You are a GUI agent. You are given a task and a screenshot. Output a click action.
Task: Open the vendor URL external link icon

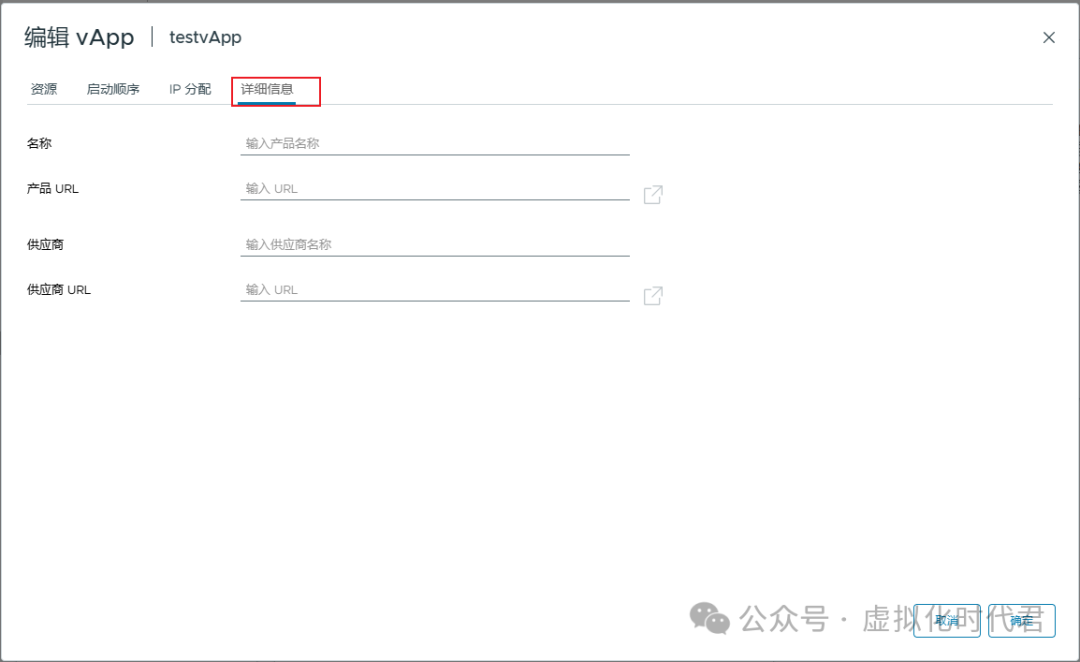coord(653,296)
